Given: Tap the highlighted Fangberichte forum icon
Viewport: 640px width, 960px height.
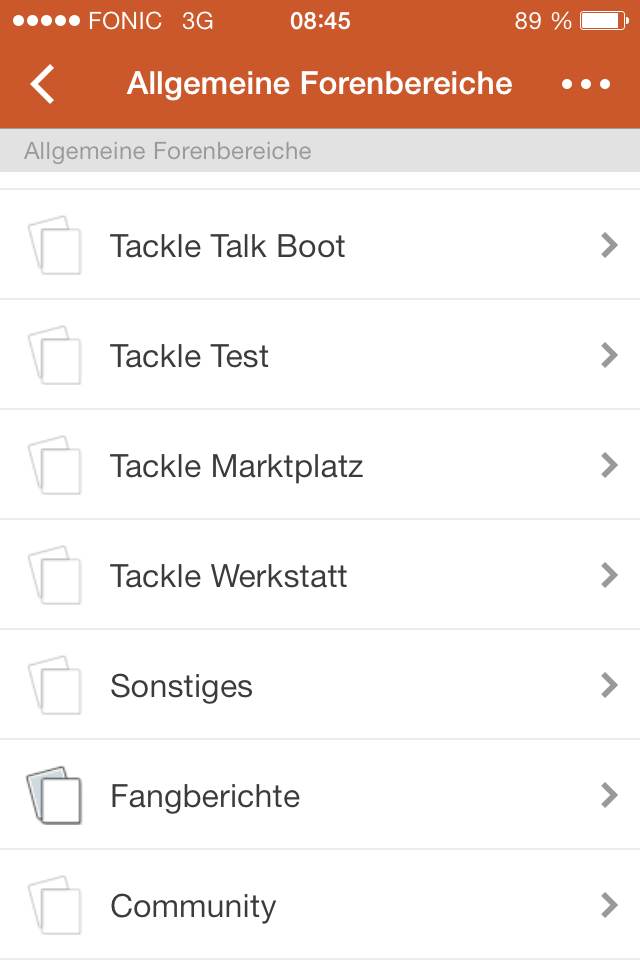Looking at the screenshot, I should point(55,795).
